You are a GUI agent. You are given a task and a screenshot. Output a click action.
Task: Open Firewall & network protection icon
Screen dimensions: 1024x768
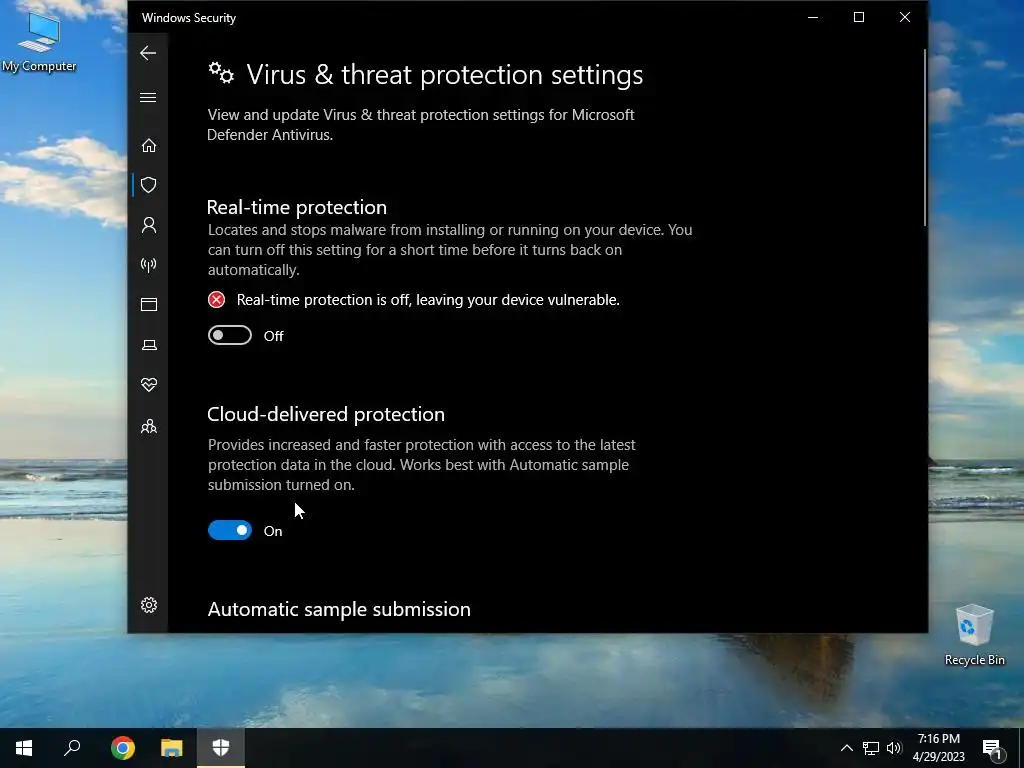coord(149,264)
